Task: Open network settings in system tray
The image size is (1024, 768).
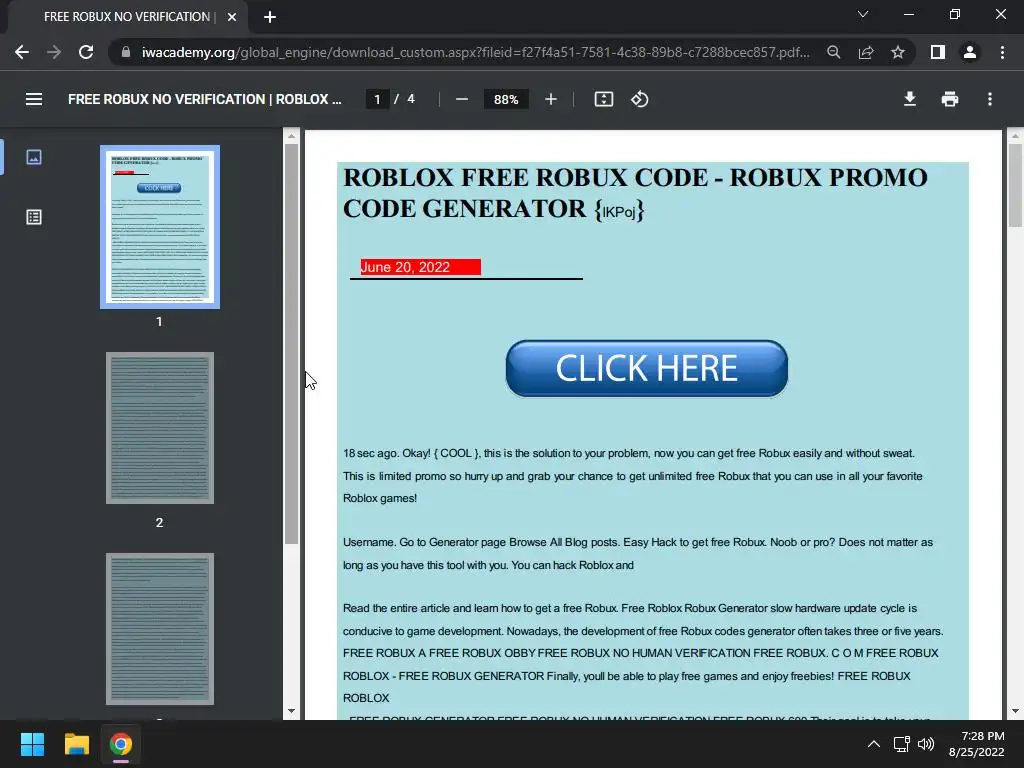Action: [902, 744]
